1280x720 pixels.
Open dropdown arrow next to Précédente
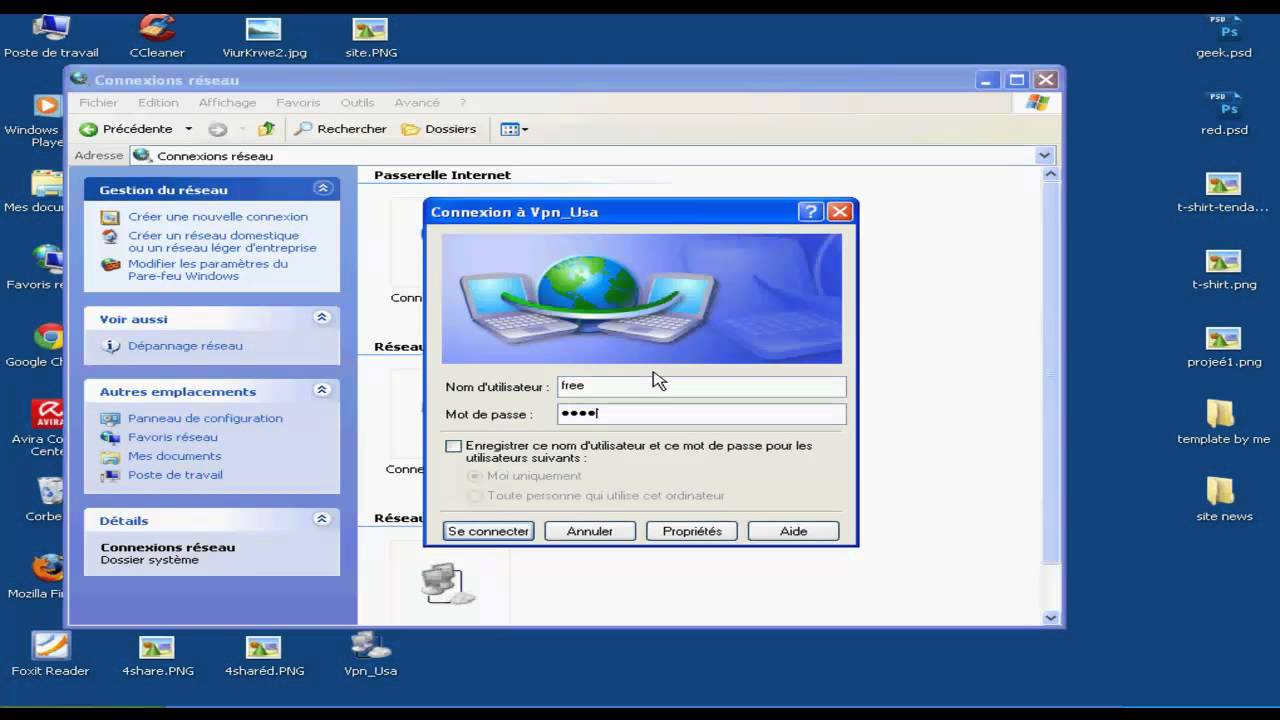click(188, 129)
